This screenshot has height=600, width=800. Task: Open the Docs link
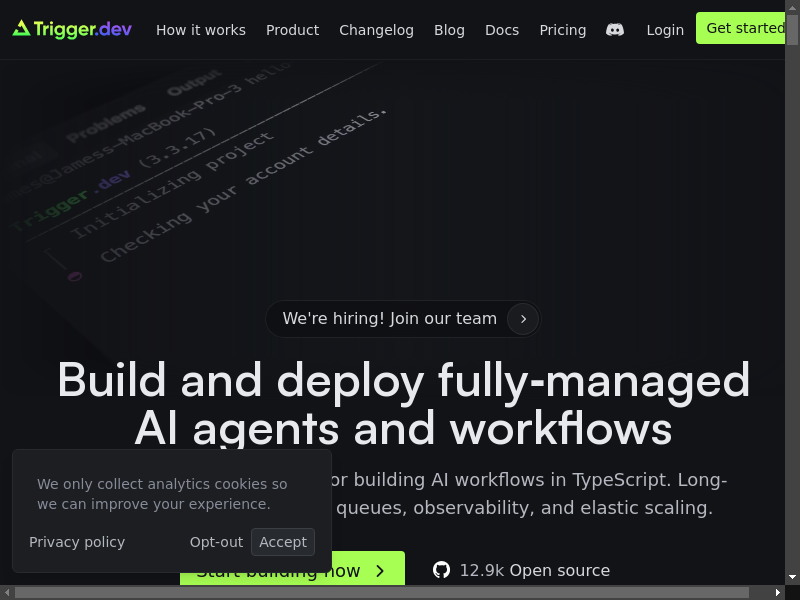point(502,30)
